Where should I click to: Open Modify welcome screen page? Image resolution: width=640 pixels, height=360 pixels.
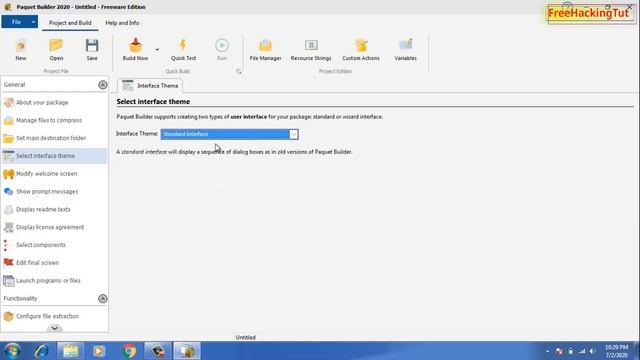(x=54, y=174)
